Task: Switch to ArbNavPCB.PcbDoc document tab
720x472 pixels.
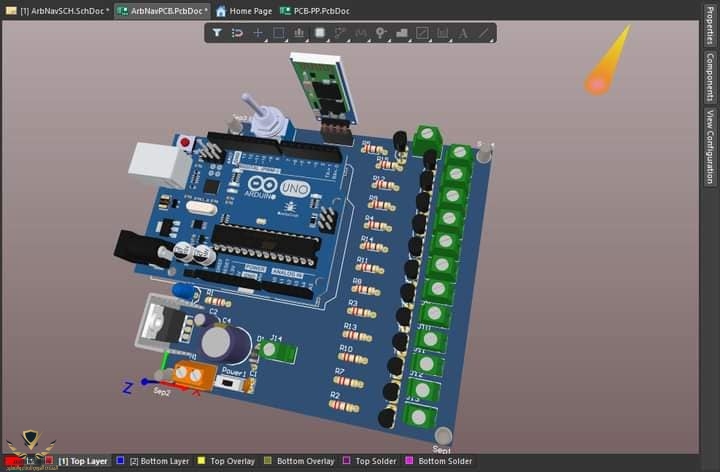Action: coord(163,11)
